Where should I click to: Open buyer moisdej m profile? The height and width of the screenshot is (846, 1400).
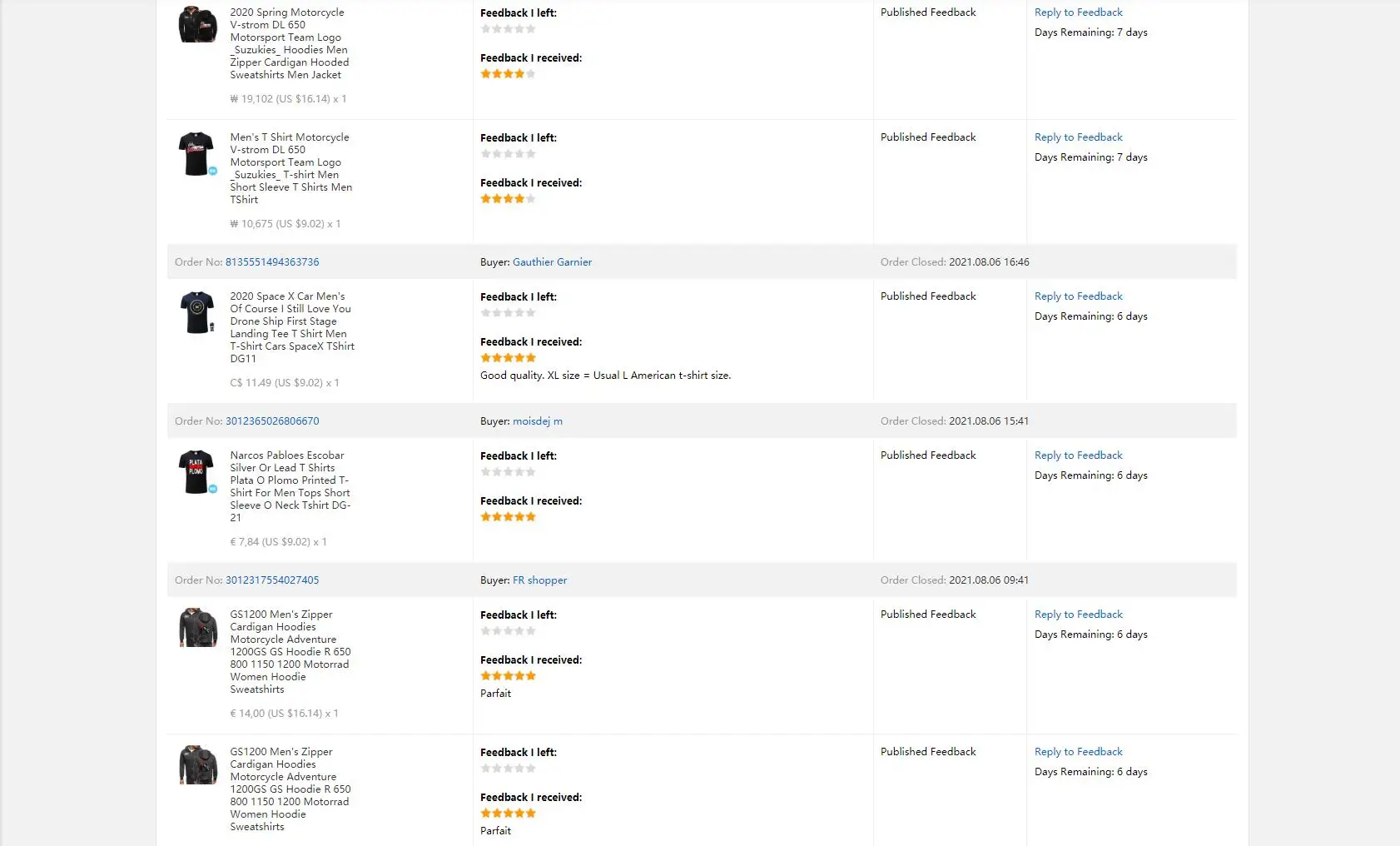(x=537, y=421)
